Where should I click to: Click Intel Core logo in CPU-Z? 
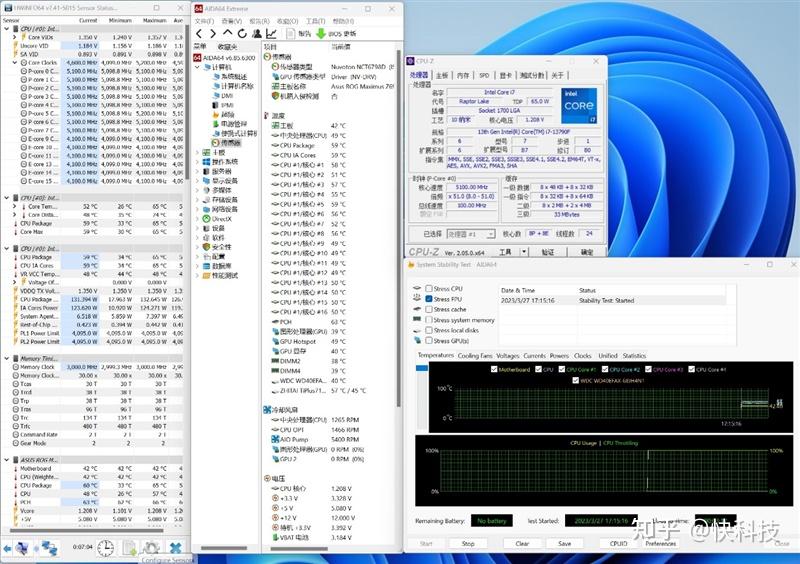click(579, 106)
